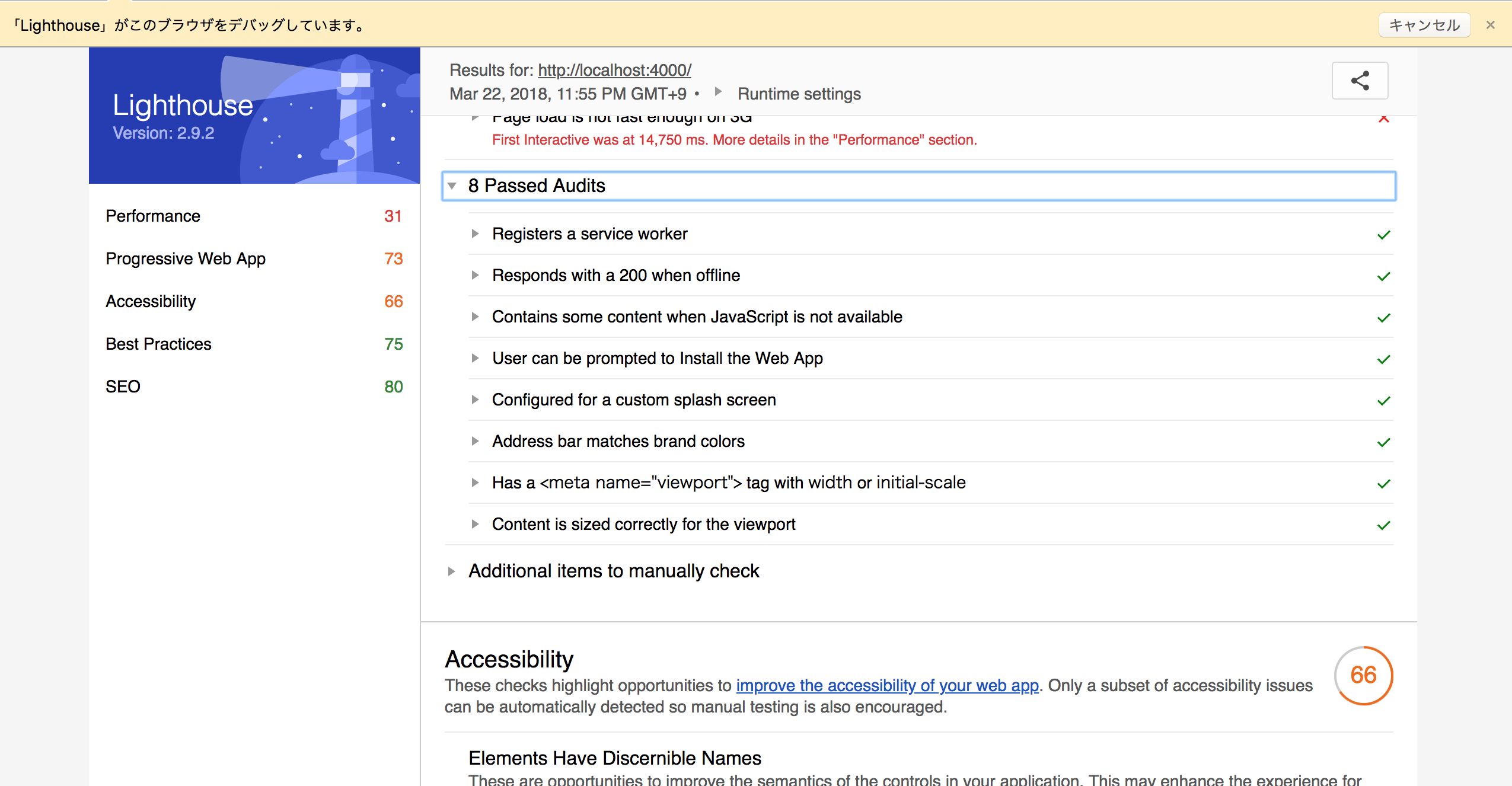Dismiss the debugging notification bar with the X

tap(1490, 25)
